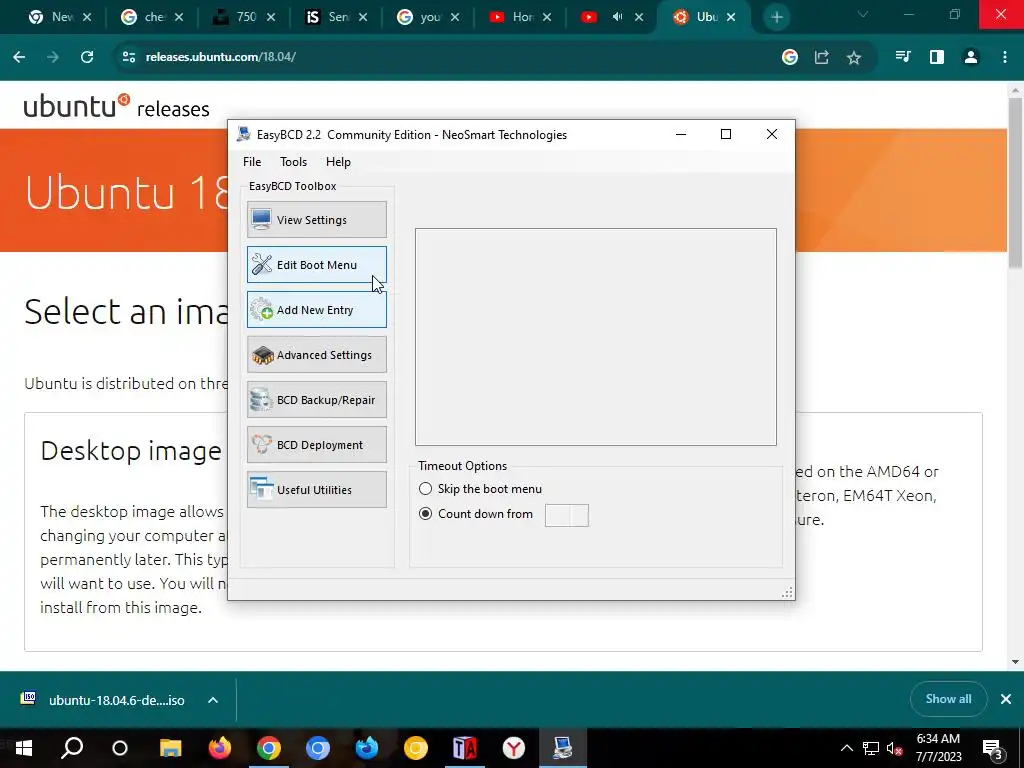The image size is (1024, 768).
Task: Click the Google icon in address bar
Action: (790, 57)
